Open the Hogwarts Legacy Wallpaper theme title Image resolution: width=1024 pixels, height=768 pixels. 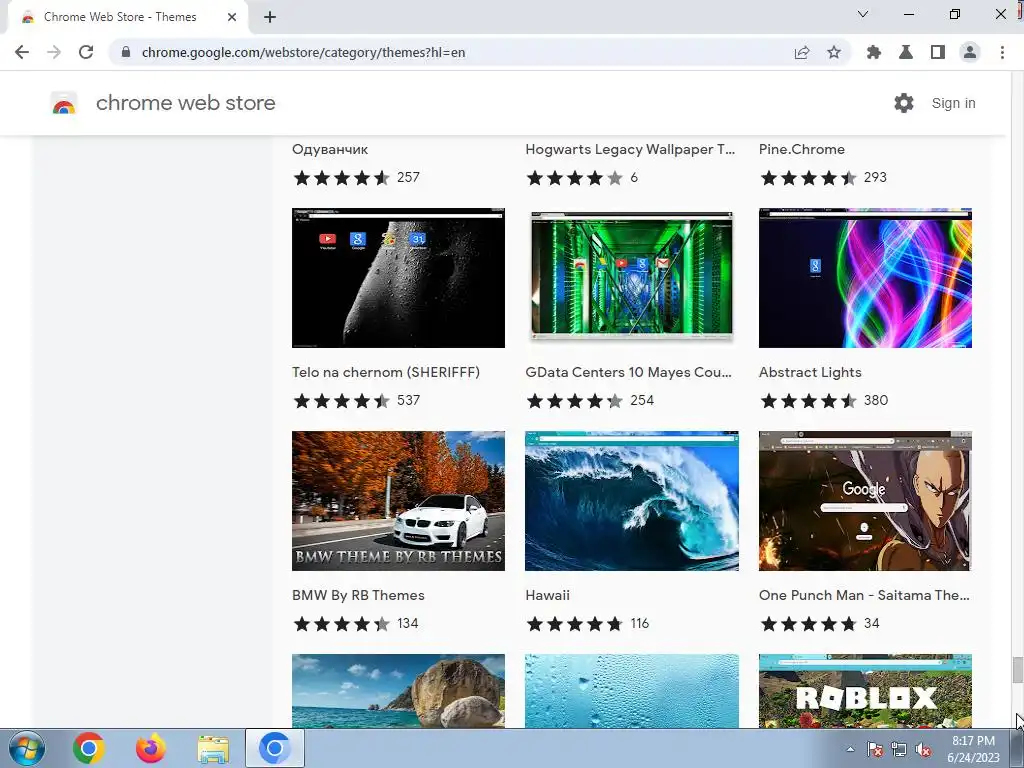coord(630,149)
